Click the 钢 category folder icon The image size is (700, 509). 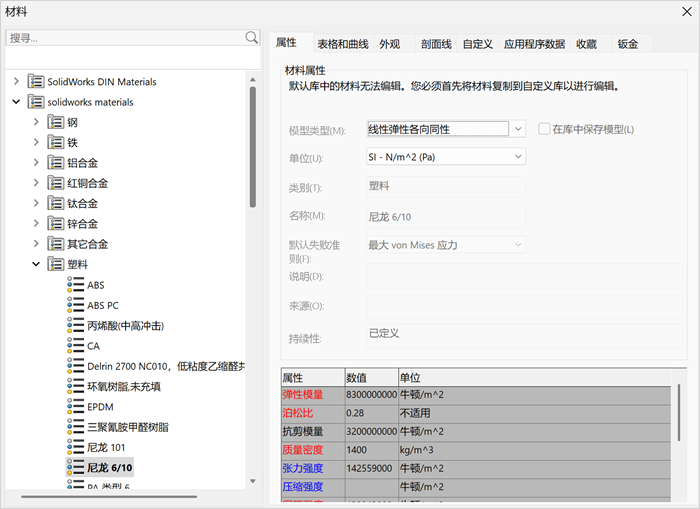point(56,122)
